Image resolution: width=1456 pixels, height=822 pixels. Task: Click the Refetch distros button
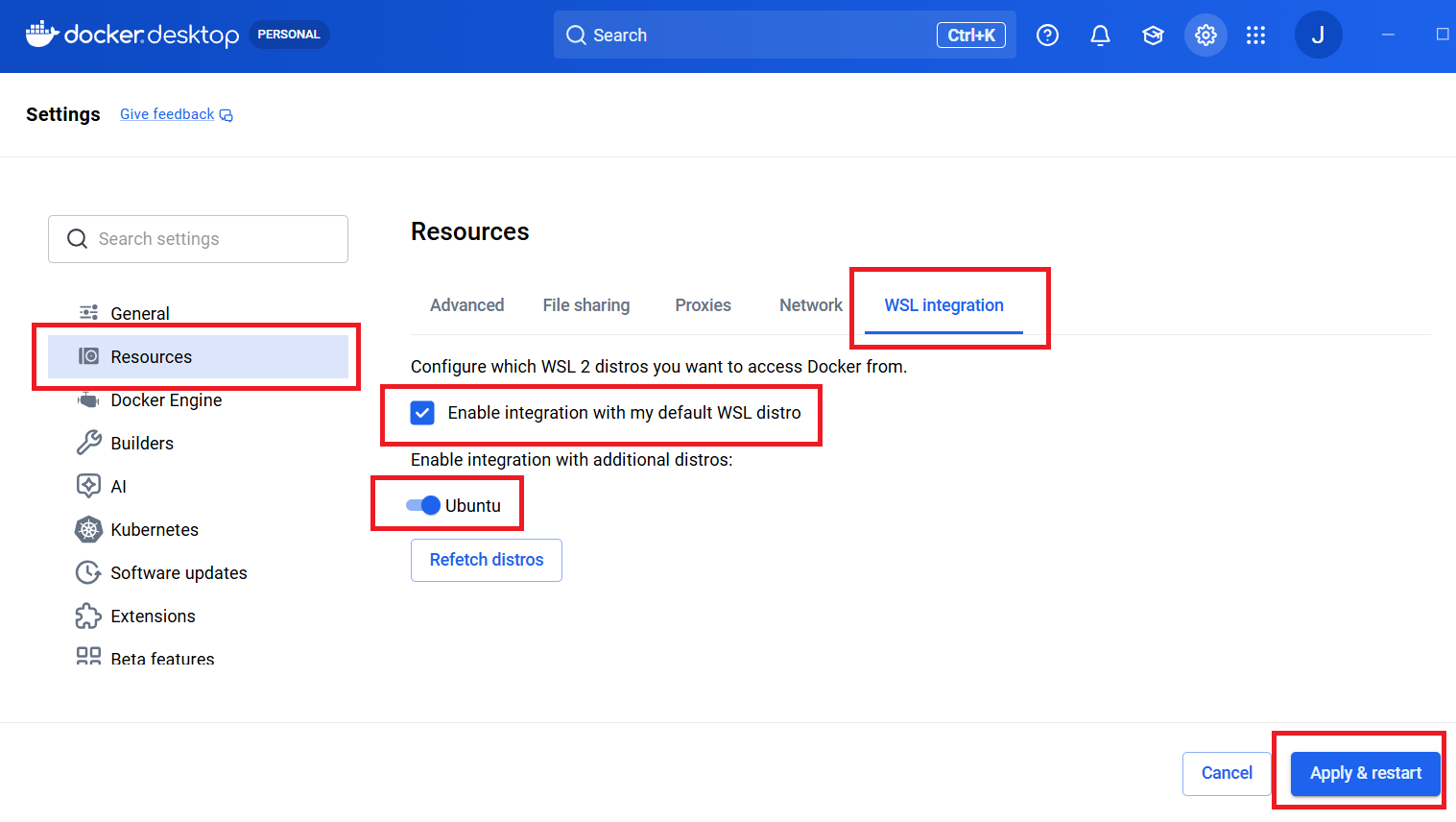pos(487,560)
